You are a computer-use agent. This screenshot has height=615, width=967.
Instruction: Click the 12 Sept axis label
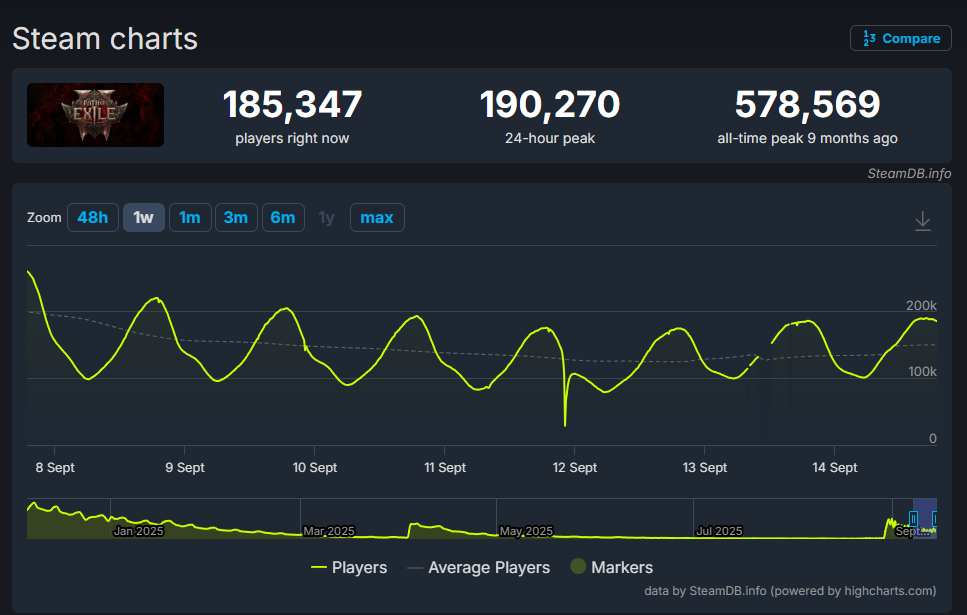(575, 468)
